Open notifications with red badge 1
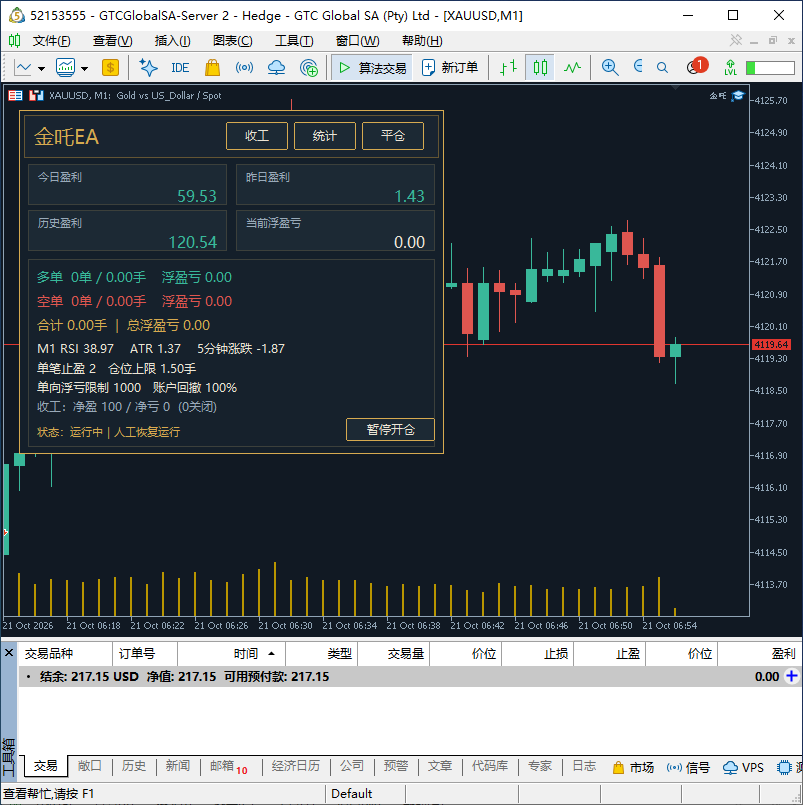This screenshot has height=805, width=803. tap(697, 67)
